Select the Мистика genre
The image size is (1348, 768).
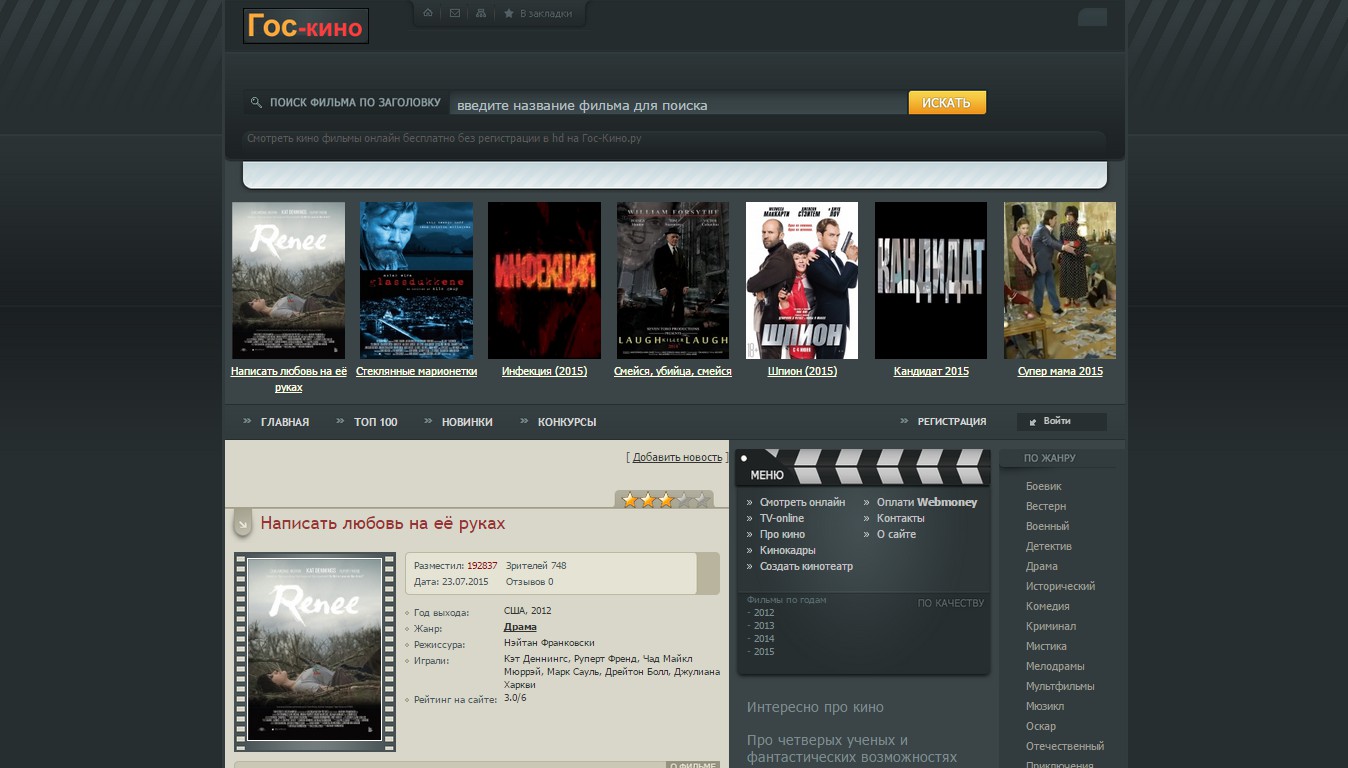1046,646
